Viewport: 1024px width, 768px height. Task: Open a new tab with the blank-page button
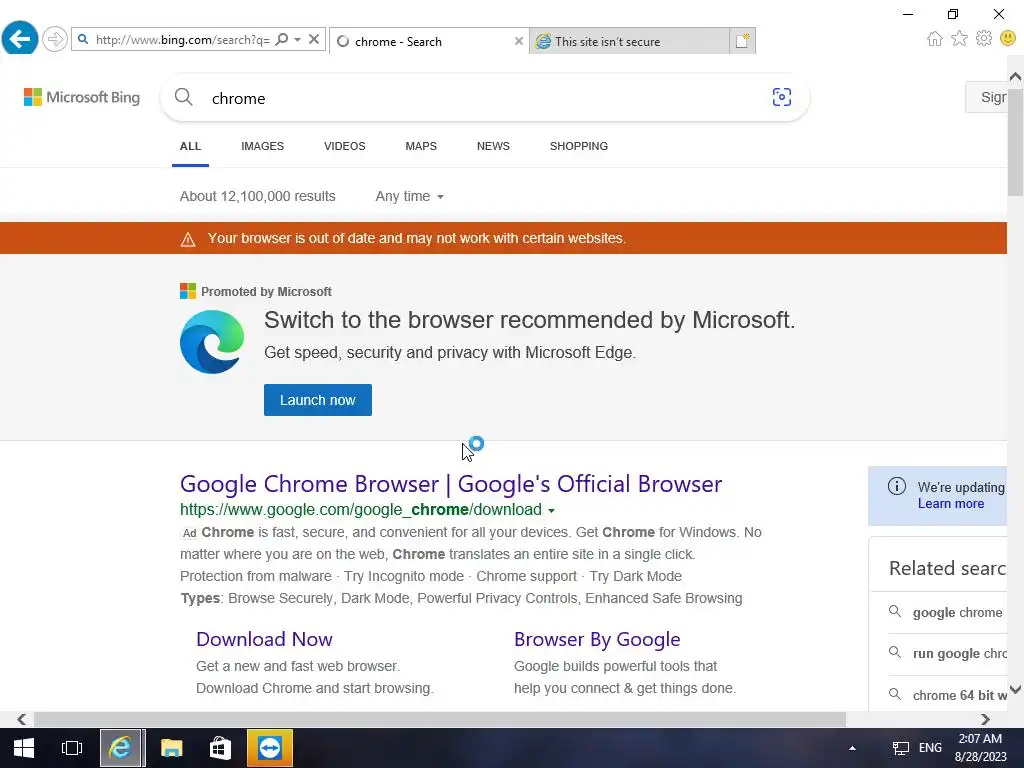point(743,41)
